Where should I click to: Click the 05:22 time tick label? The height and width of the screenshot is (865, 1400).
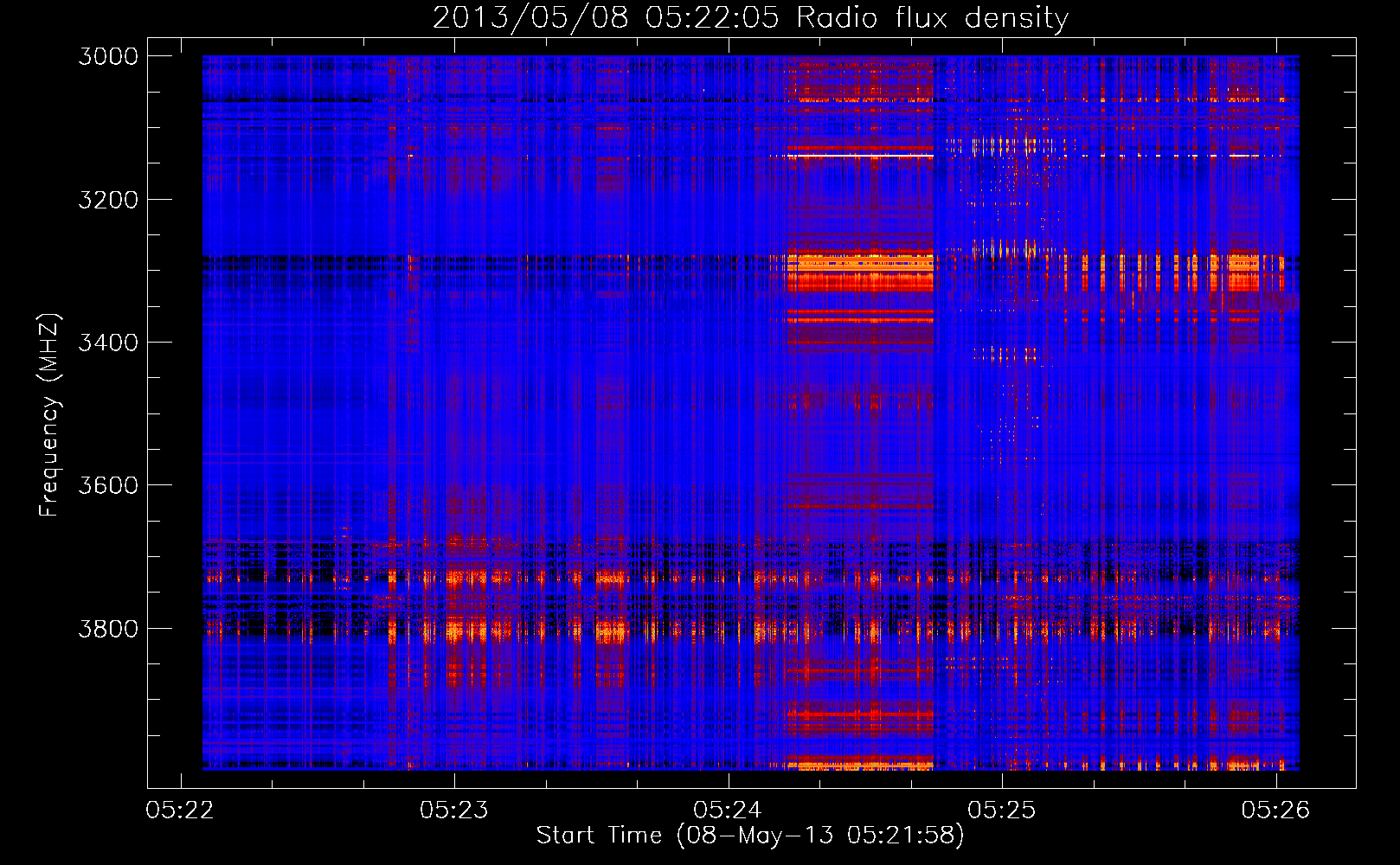180,810
